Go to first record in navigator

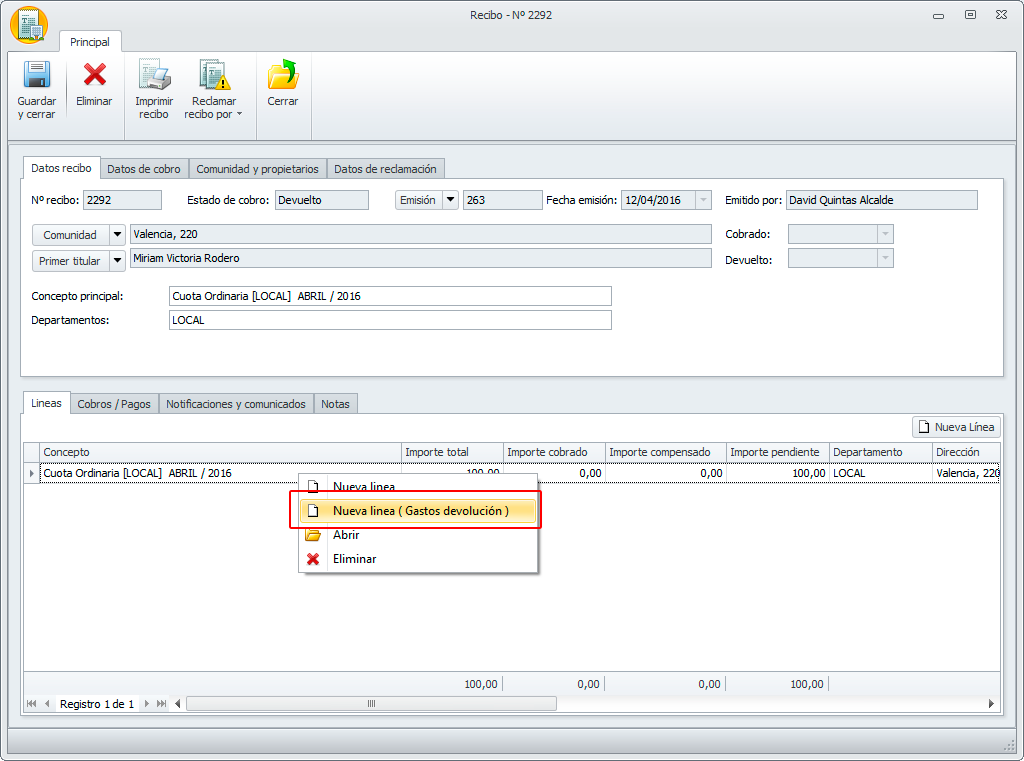pyautogui.click(x=31, y=704)
